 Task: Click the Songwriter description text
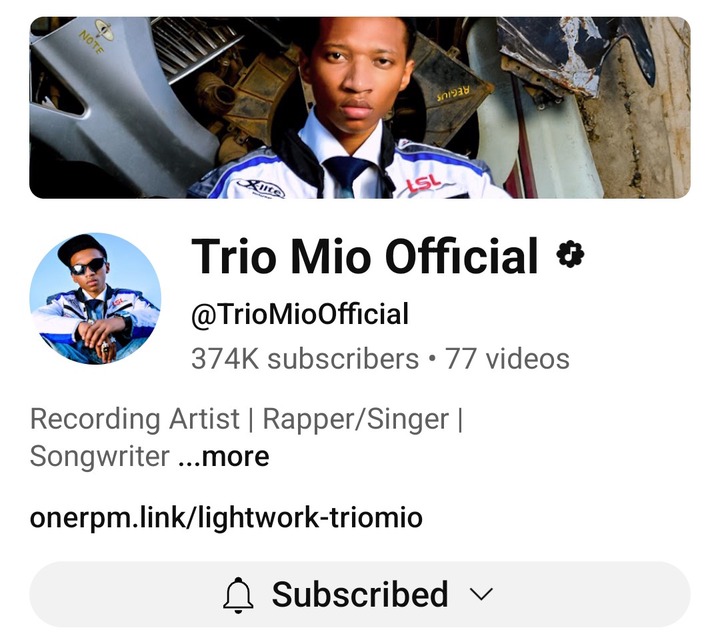click(x=100, y=456)
